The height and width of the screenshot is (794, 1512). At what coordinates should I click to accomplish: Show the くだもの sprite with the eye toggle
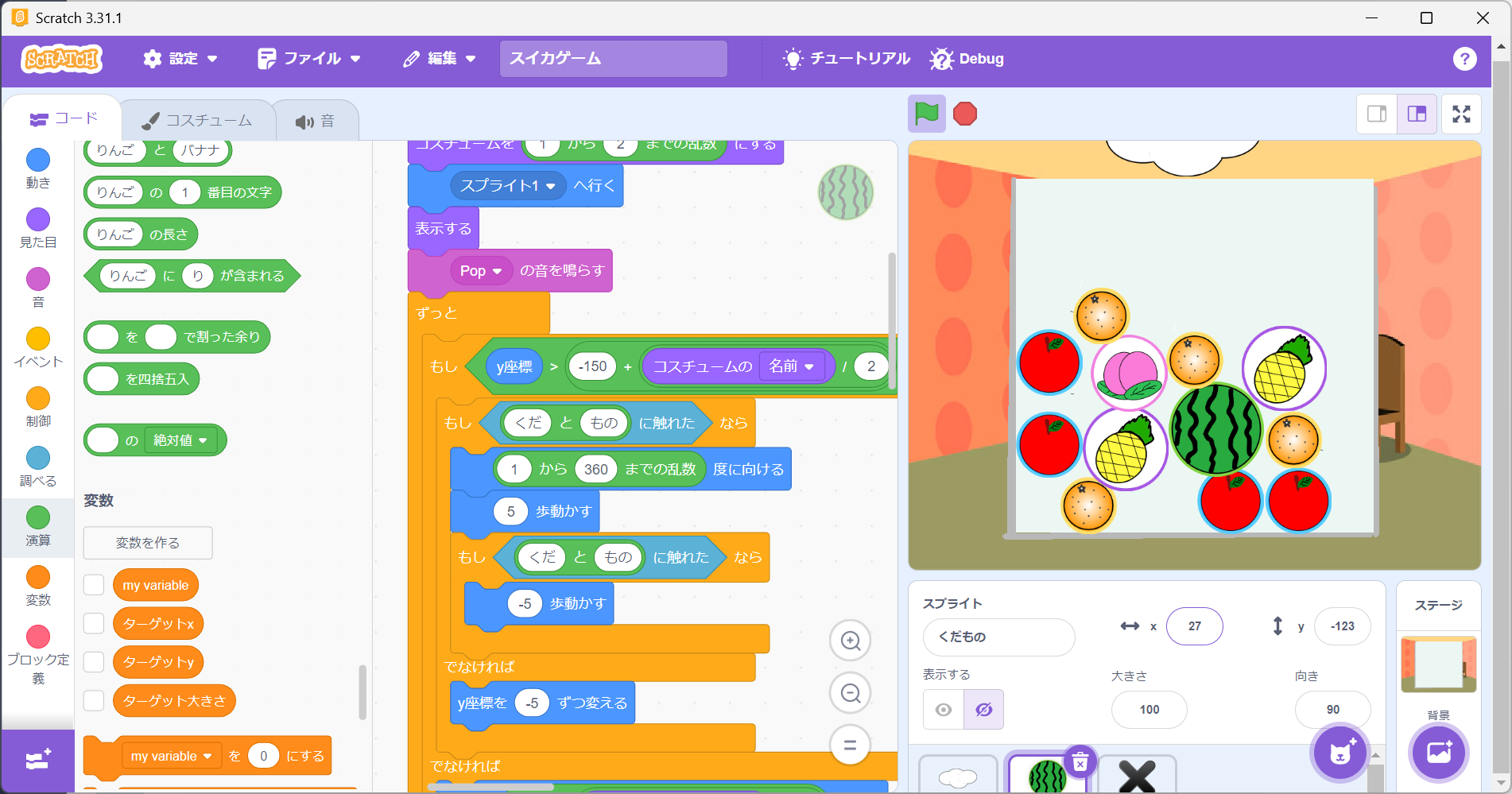(x=943, y=709)
